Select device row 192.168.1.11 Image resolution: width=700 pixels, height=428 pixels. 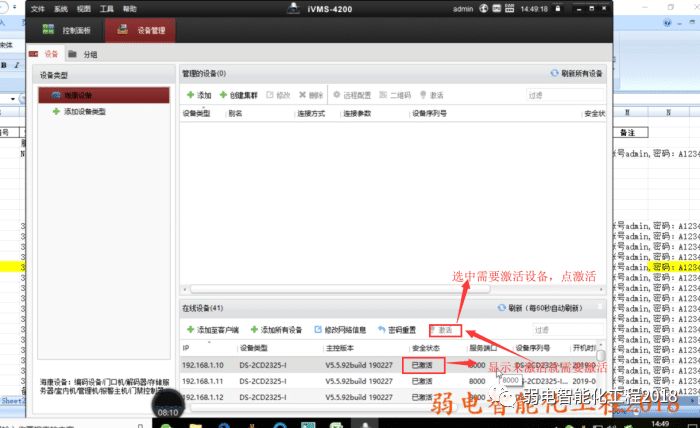click(388, 381)
